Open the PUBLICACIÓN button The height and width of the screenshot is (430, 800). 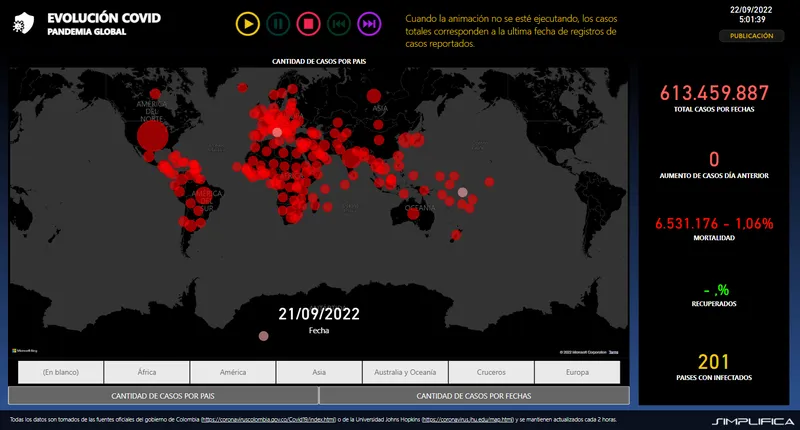pos(752,36)
